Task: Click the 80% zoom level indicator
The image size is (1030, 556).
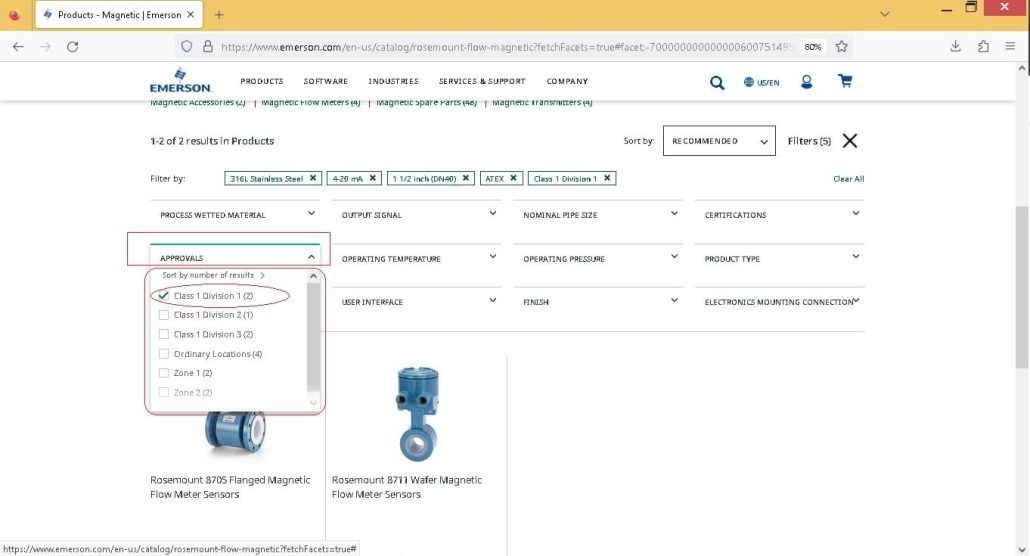Action: (x=813, y=47)
